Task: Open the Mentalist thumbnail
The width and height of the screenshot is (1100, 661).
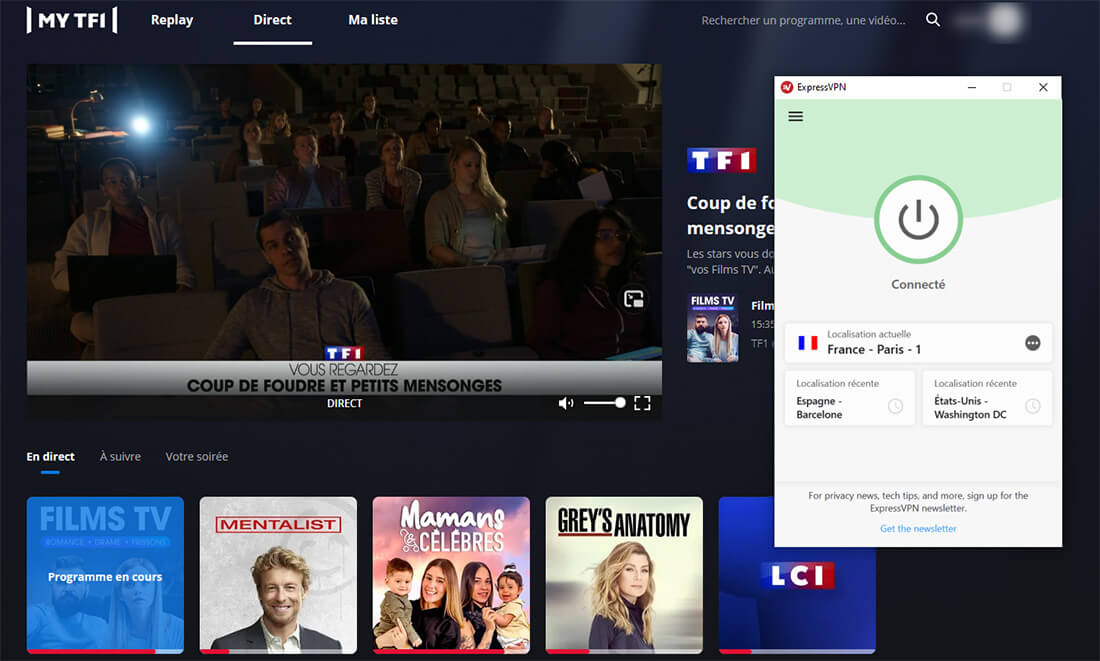Action: click(279, 575)
